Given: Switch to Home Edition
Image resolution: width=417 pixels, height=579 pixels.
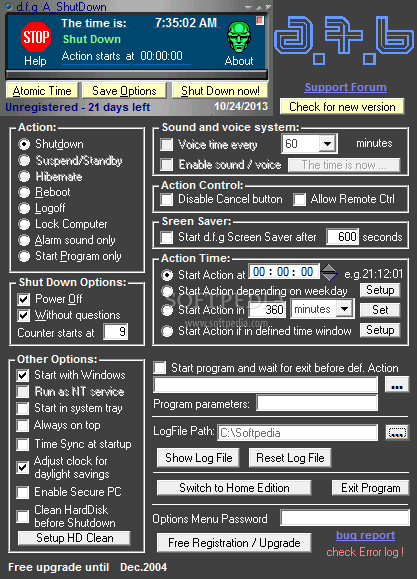Looking at the screenshot, I should point(234,488).
